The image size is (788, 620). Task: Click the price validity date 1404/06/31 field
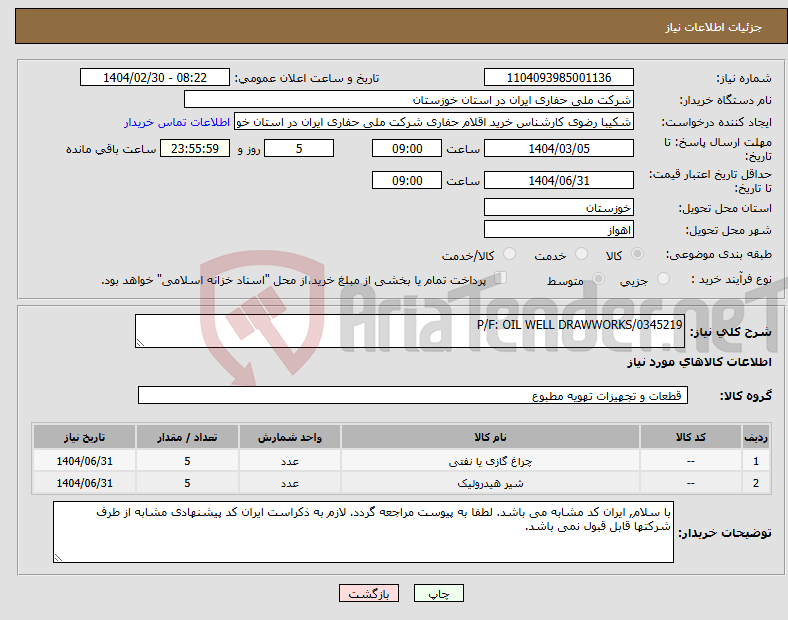pos(558,180)
